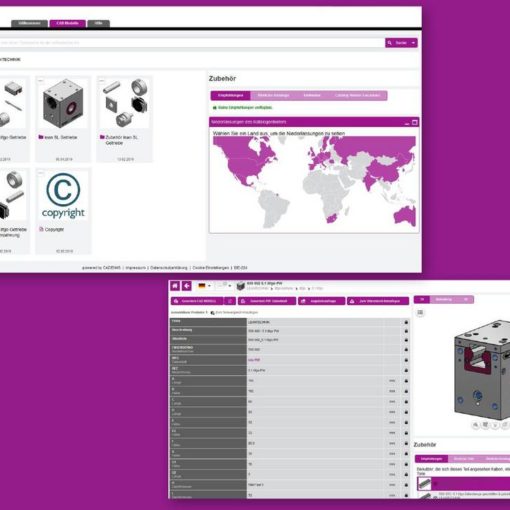Click the magnifier icon in the Suche button
Image resolution: width=510 pixels, height=510 pixels.
390,43
